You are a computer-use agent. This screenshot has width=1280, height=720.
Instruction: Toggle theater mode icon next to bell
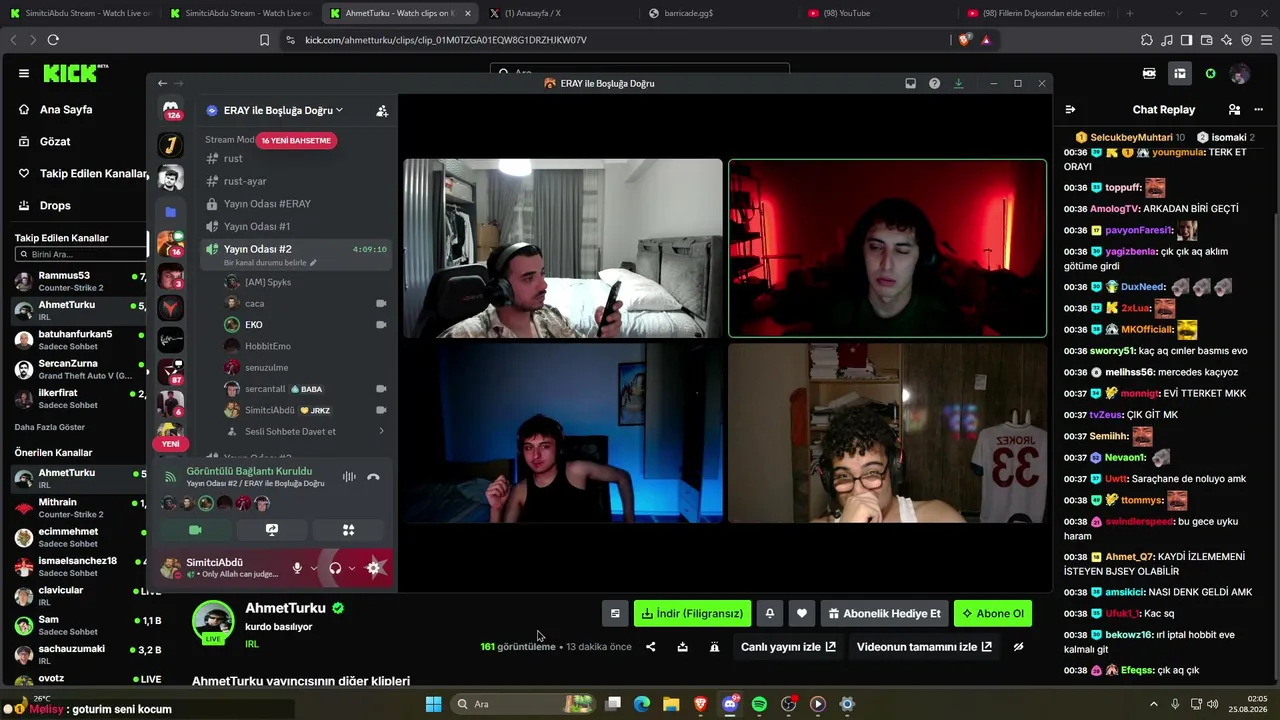tap(615, 614)
